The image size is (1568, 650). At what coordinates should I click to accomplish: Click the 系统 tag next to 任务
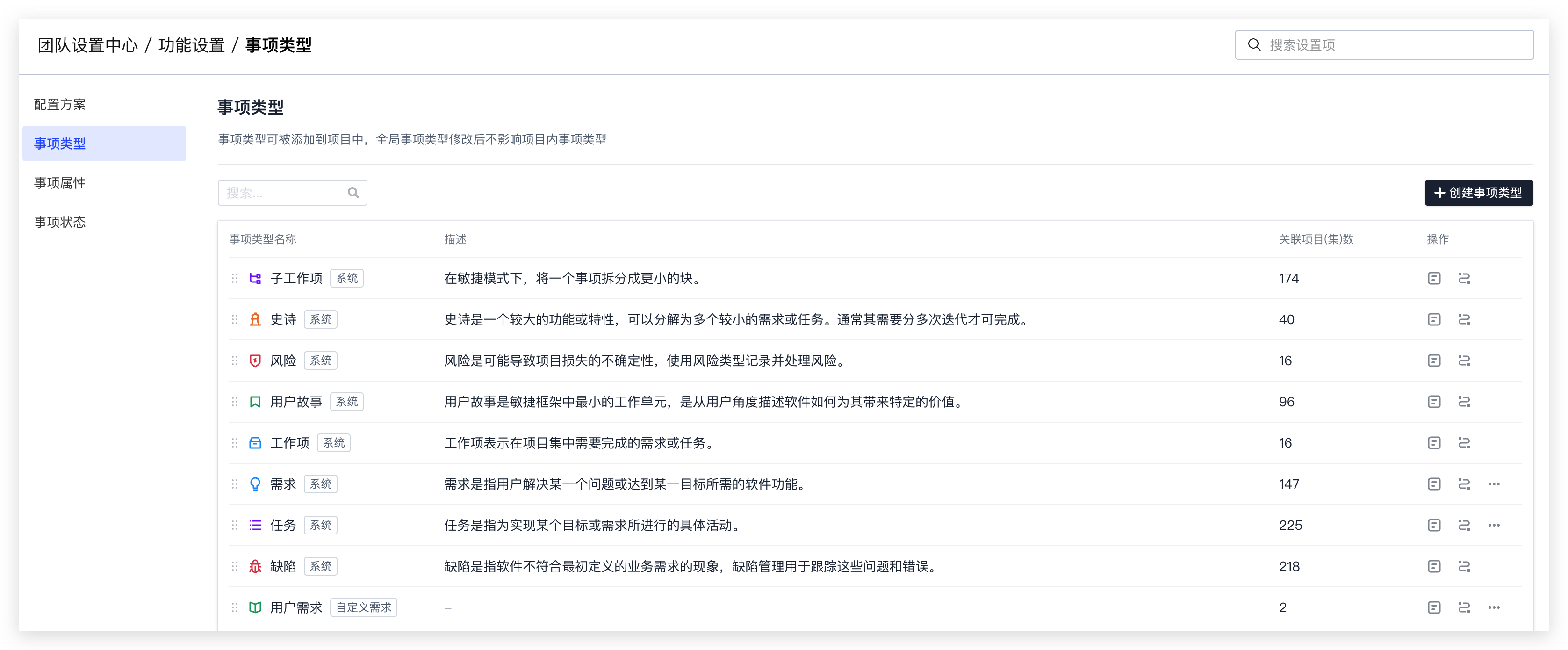coord(320,525)
